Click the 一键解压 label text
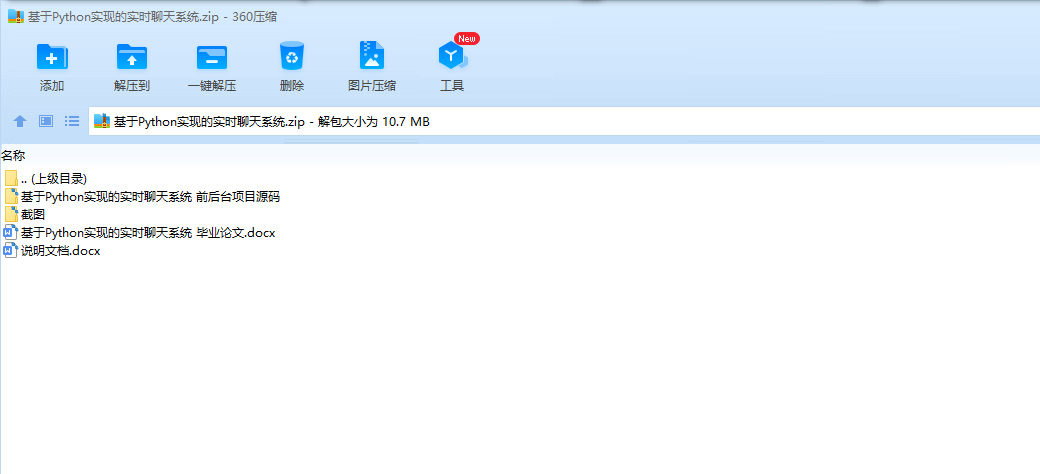This screenshot has height=474, width=1040. [x=212, y=86]
